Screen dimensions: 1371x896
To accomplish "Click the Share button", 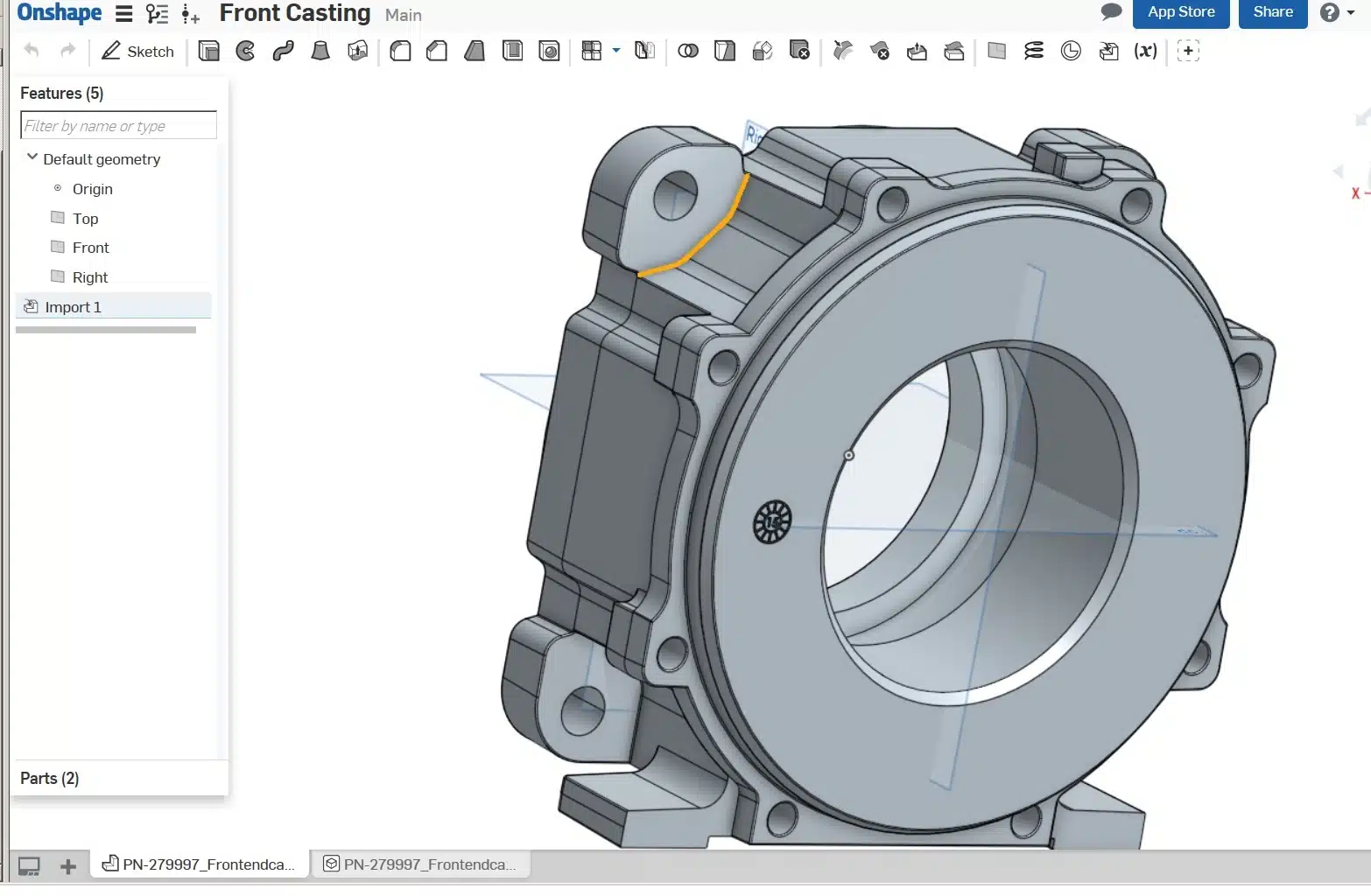I will pos(1272,12).
